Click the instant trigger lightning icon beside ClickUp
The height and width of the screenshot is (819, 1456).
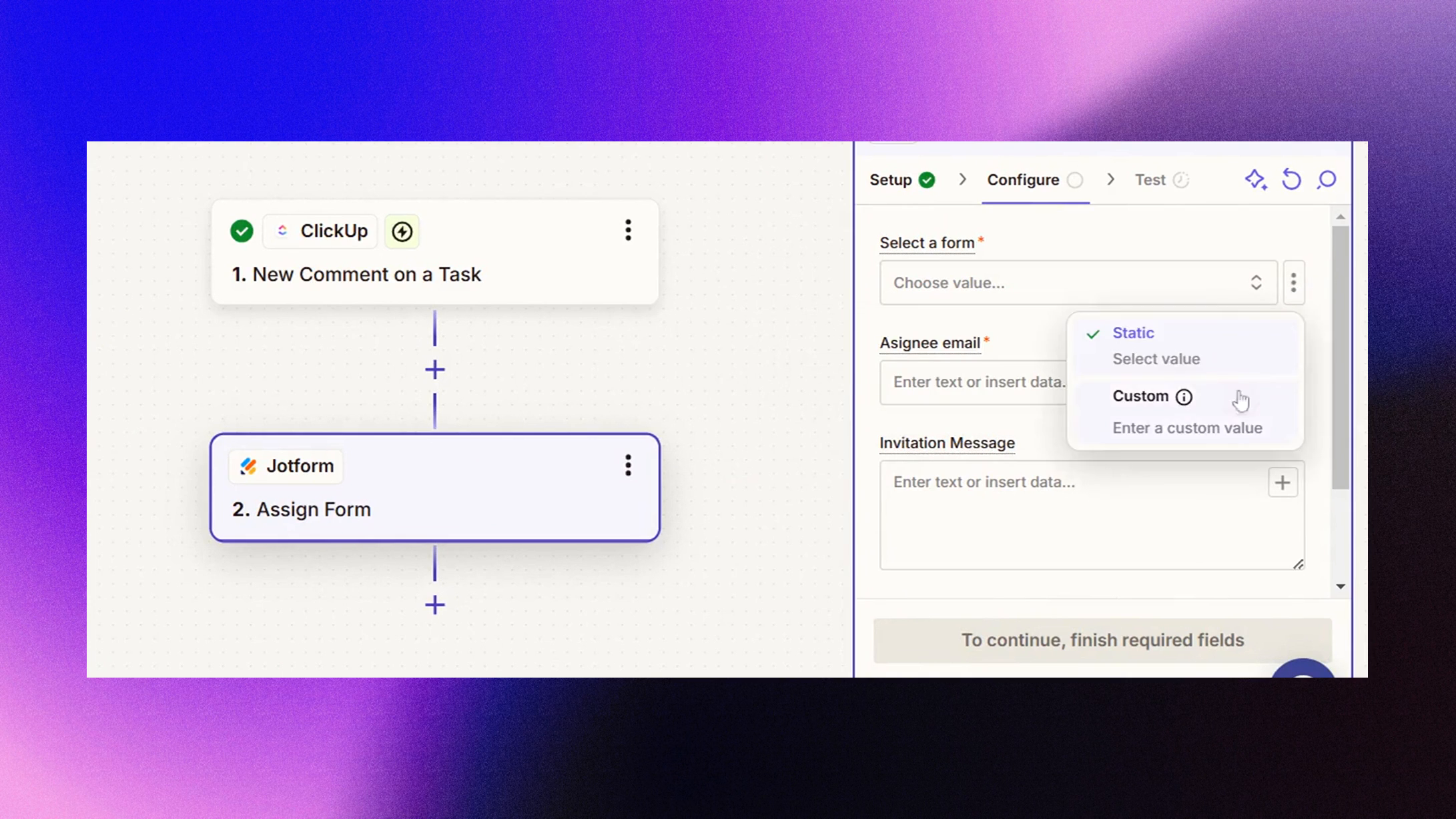tap(402, 231)
